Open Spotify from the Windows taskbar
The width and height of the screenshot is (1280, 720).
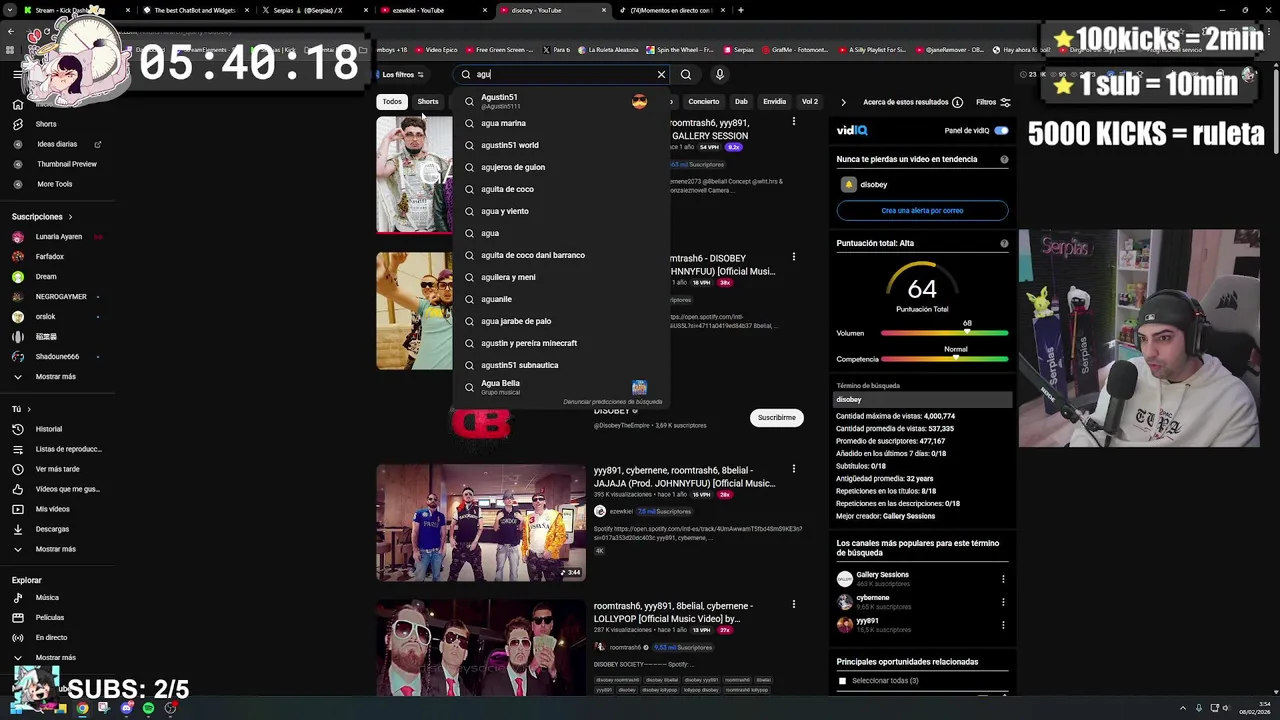[x=148, y=708]
